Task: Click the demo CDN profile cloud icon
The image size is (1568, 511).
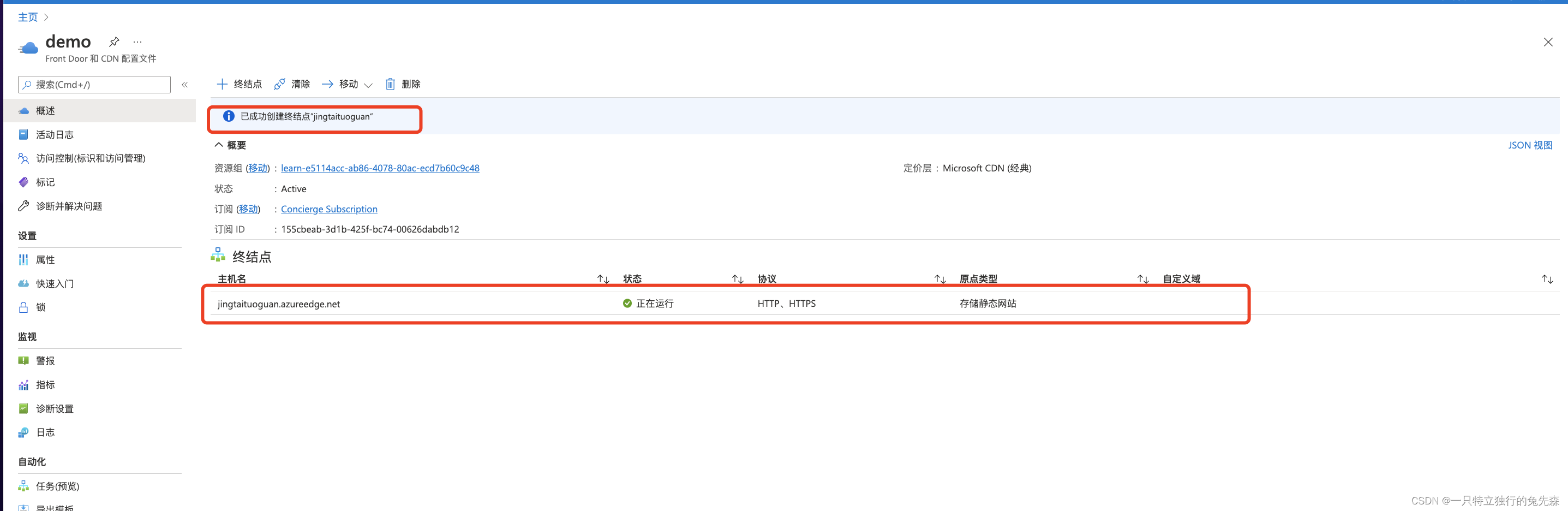Action: pos(28,47)
